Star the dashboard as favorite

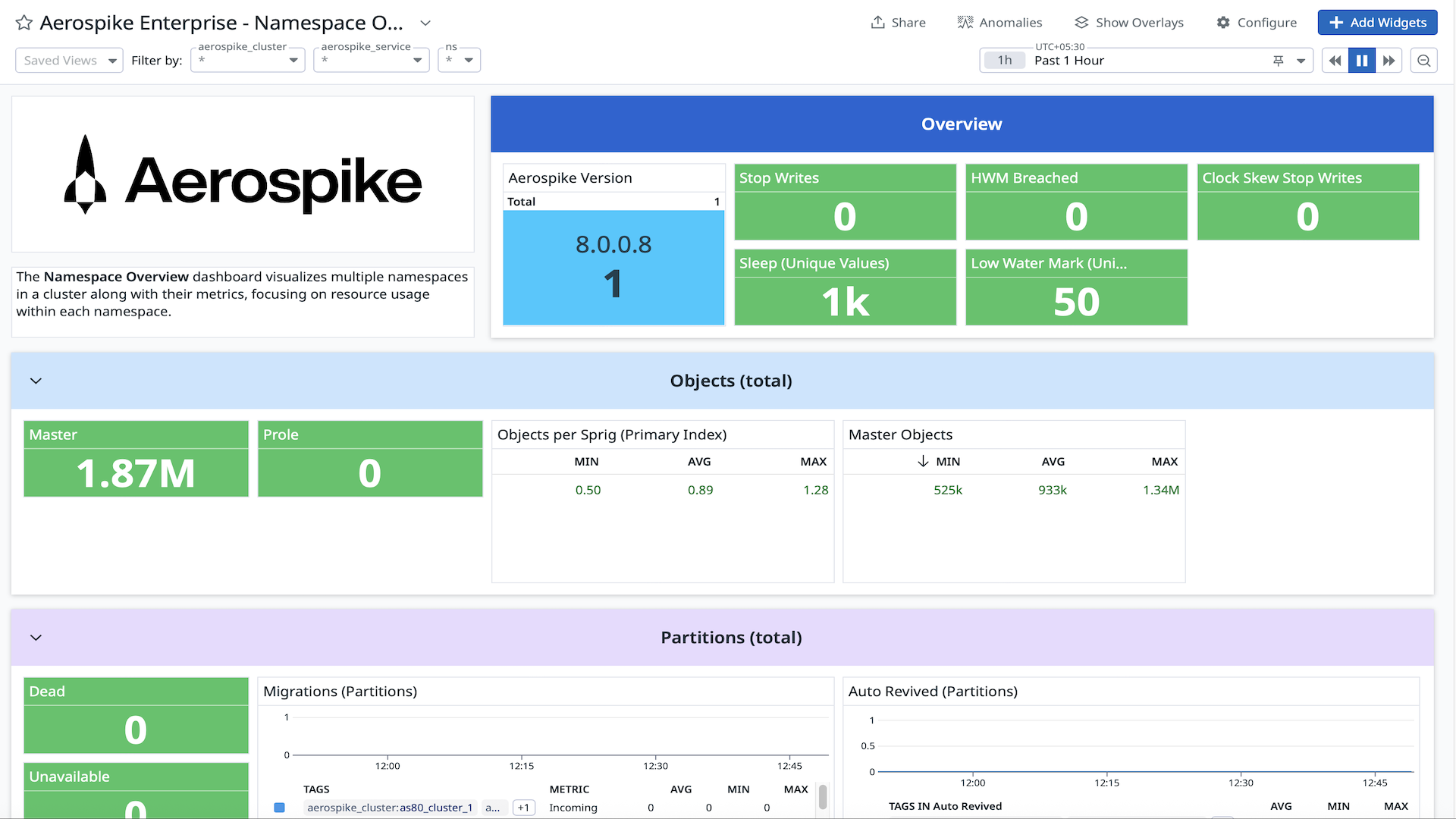[x=24, y=23]
